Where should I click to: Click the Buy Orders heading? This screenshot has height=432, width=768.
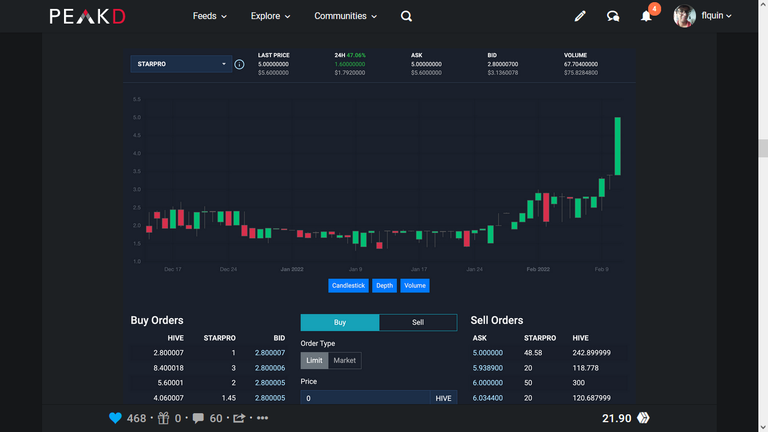[x=157, y=320]
